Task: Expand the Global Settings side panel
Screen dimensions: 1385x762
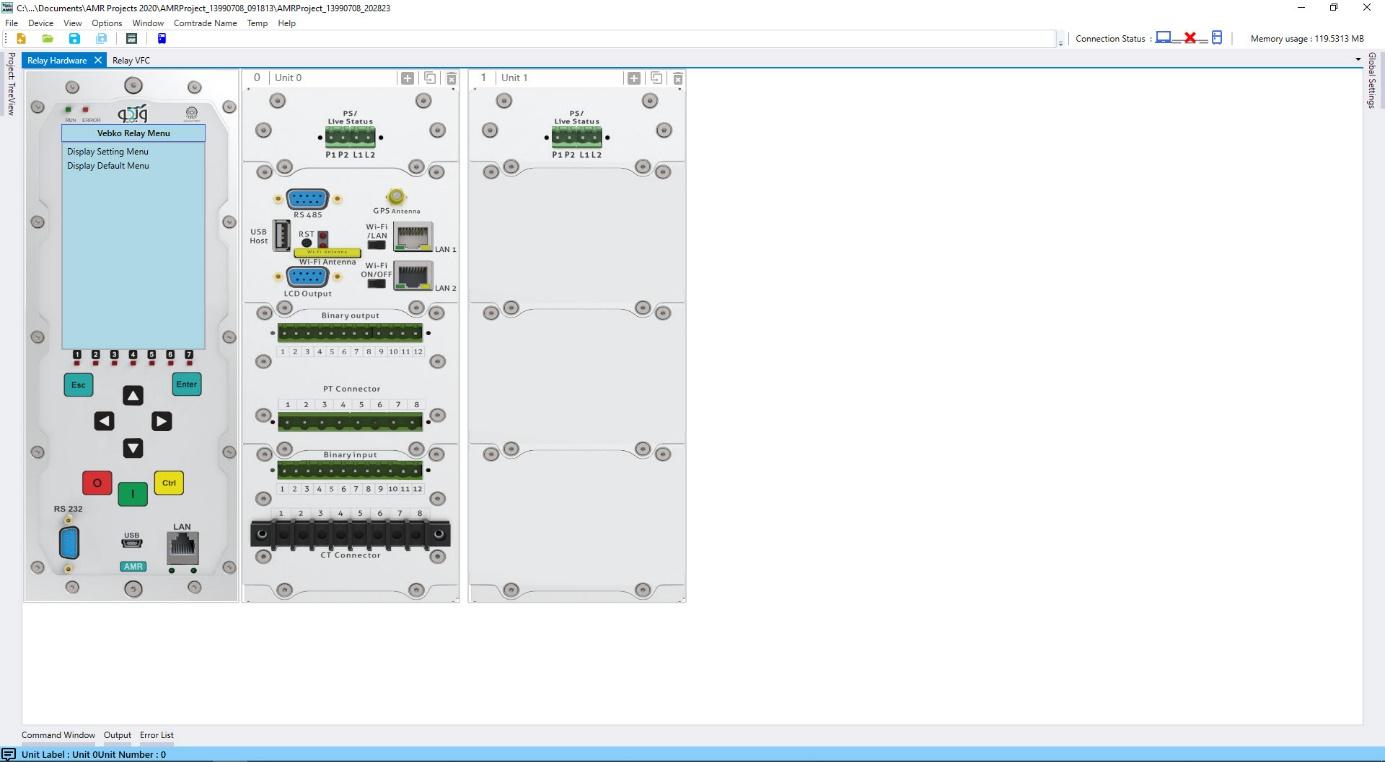Action: (x=1372, y=80)
